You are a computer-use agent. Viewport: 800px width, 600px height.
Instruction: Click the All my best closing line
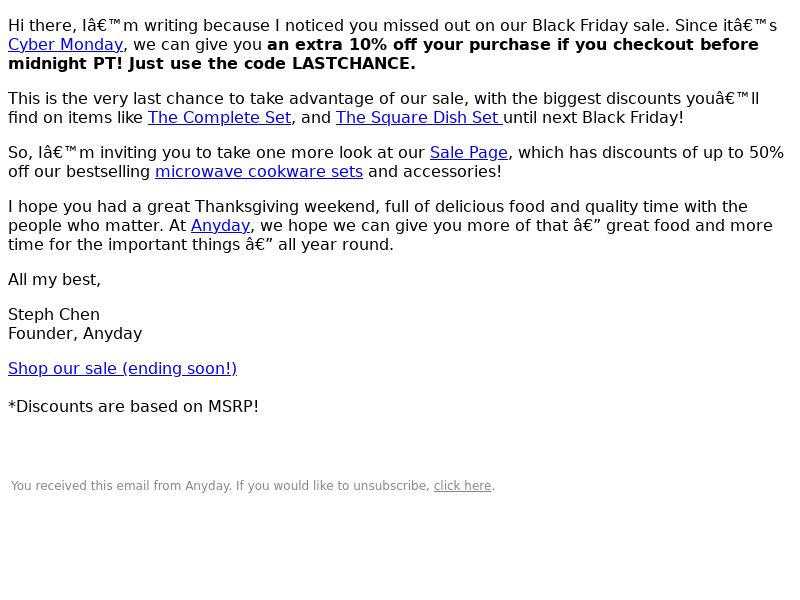click(55, 280)
